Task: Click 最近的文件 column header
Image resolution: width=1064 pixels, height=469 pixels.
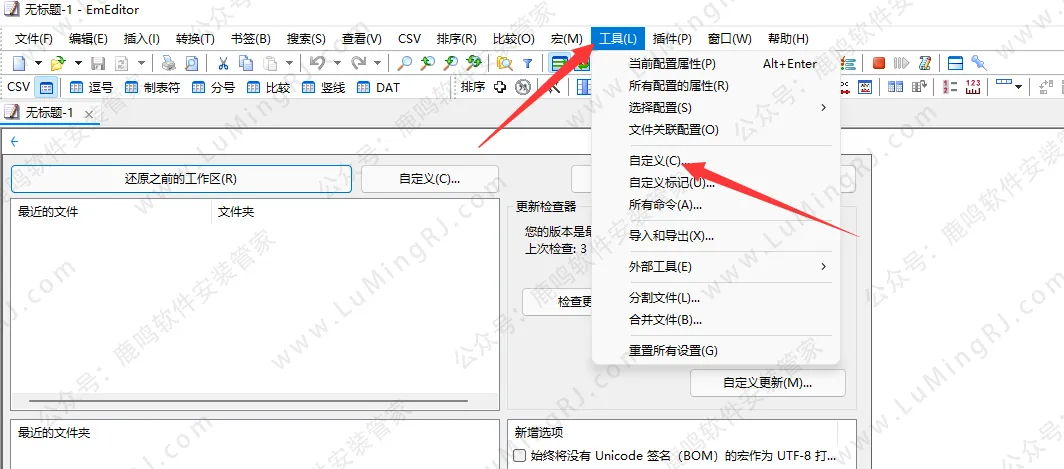Action: (x=111, y=212)
